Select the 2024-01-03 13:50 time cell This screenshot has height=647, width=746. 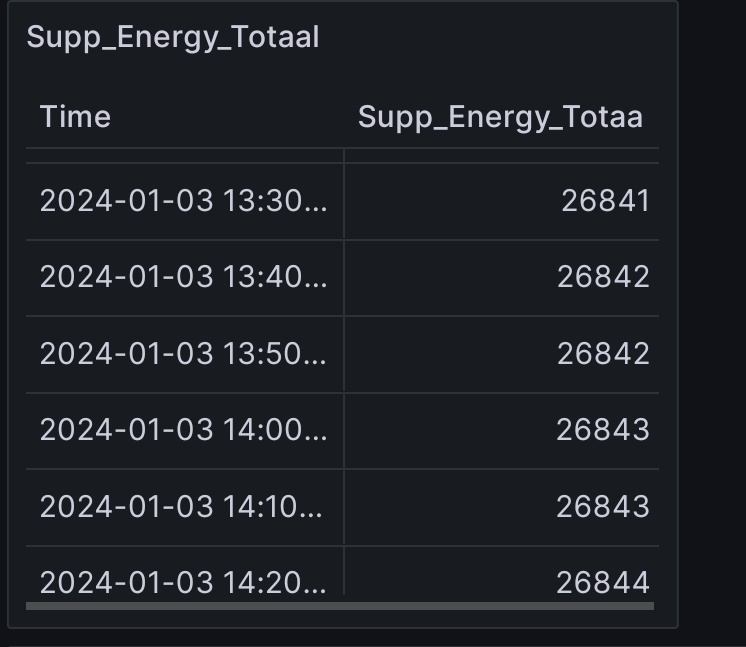tap(185, 354)
